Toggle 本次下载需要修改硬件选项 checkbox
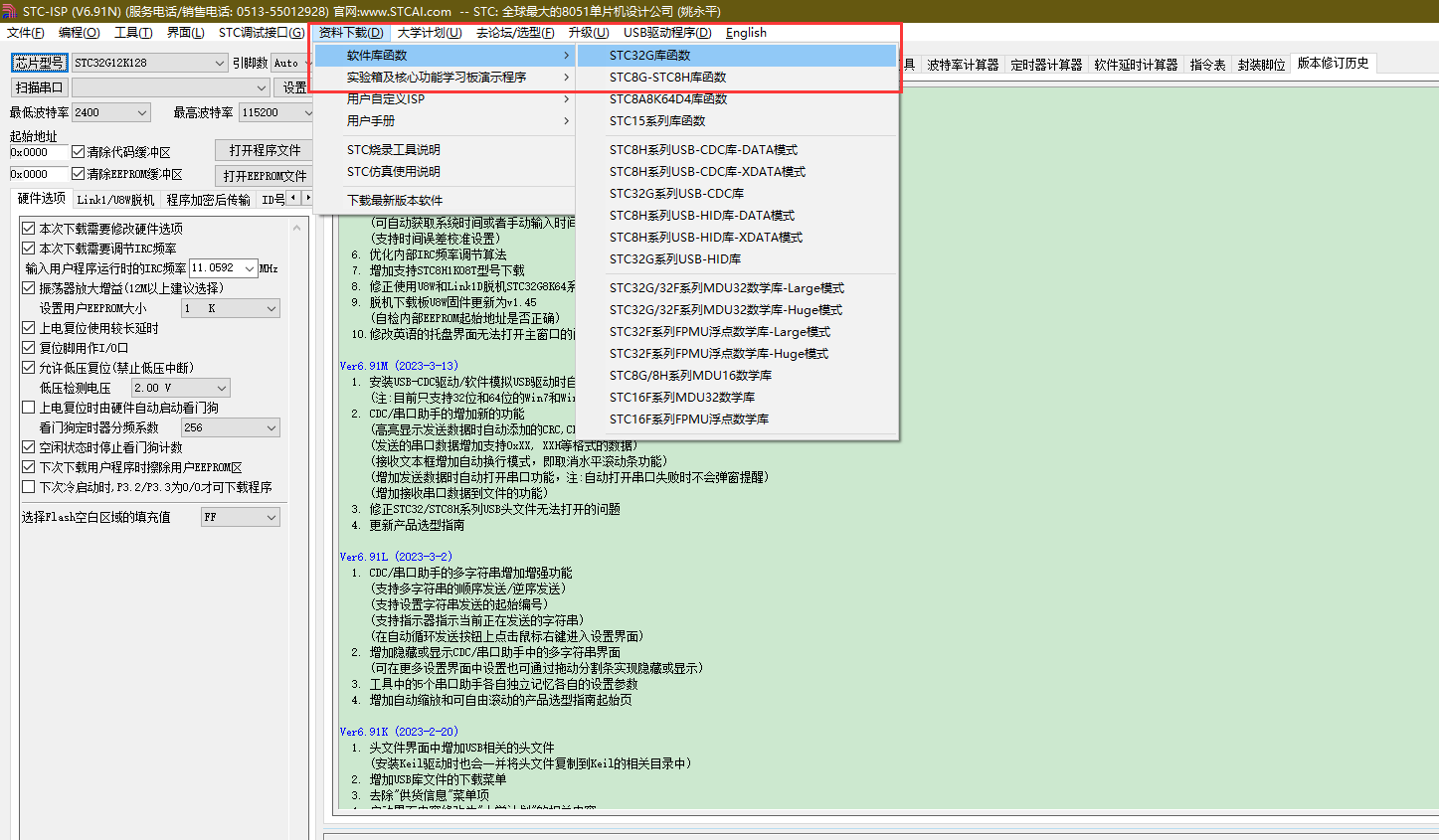Screen dimensions: 1439x840 [29, 229]
